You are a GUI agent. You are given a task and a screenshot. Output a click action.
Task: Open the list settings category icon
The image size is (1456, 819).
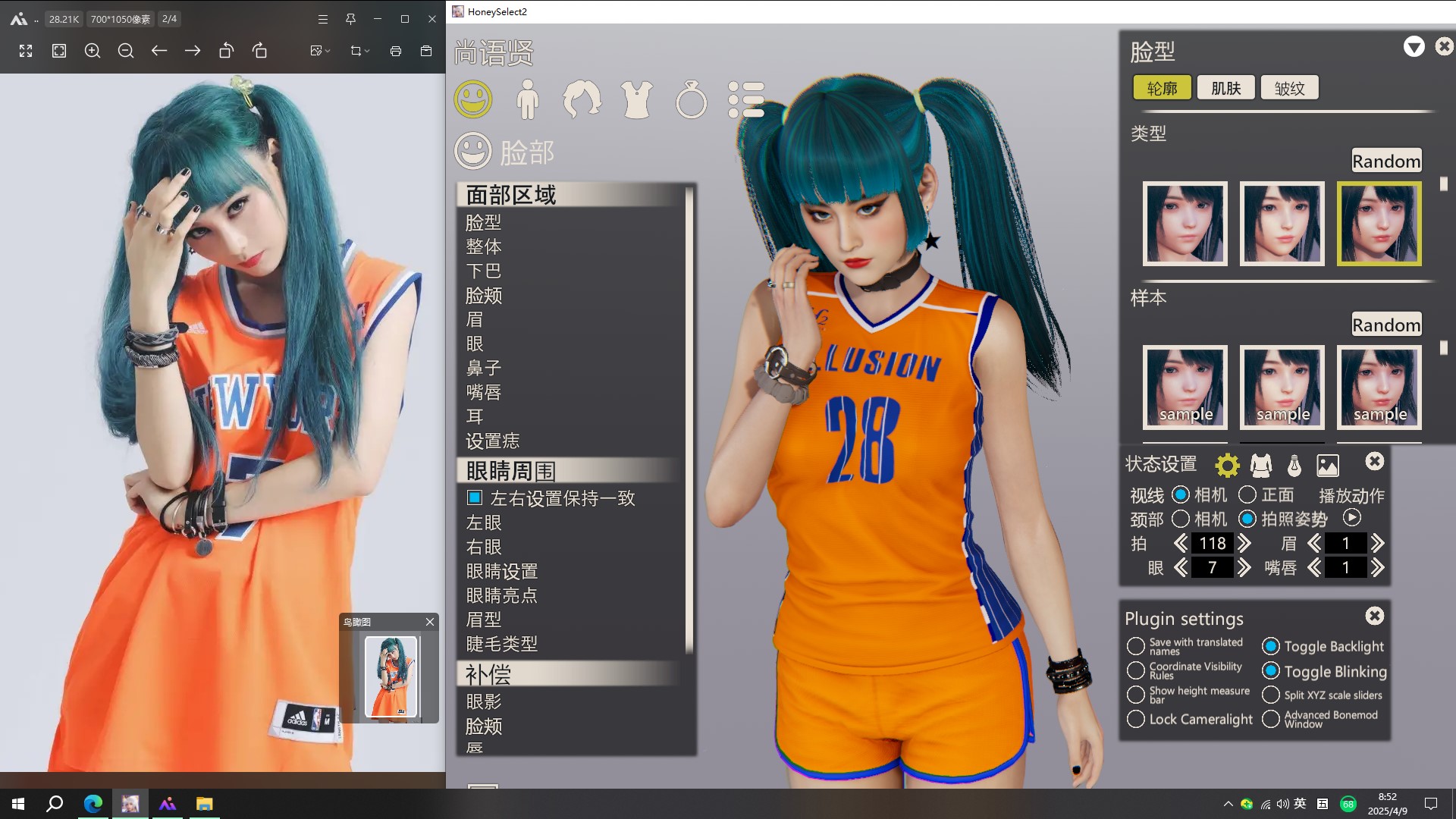click(x=745, y=99)
